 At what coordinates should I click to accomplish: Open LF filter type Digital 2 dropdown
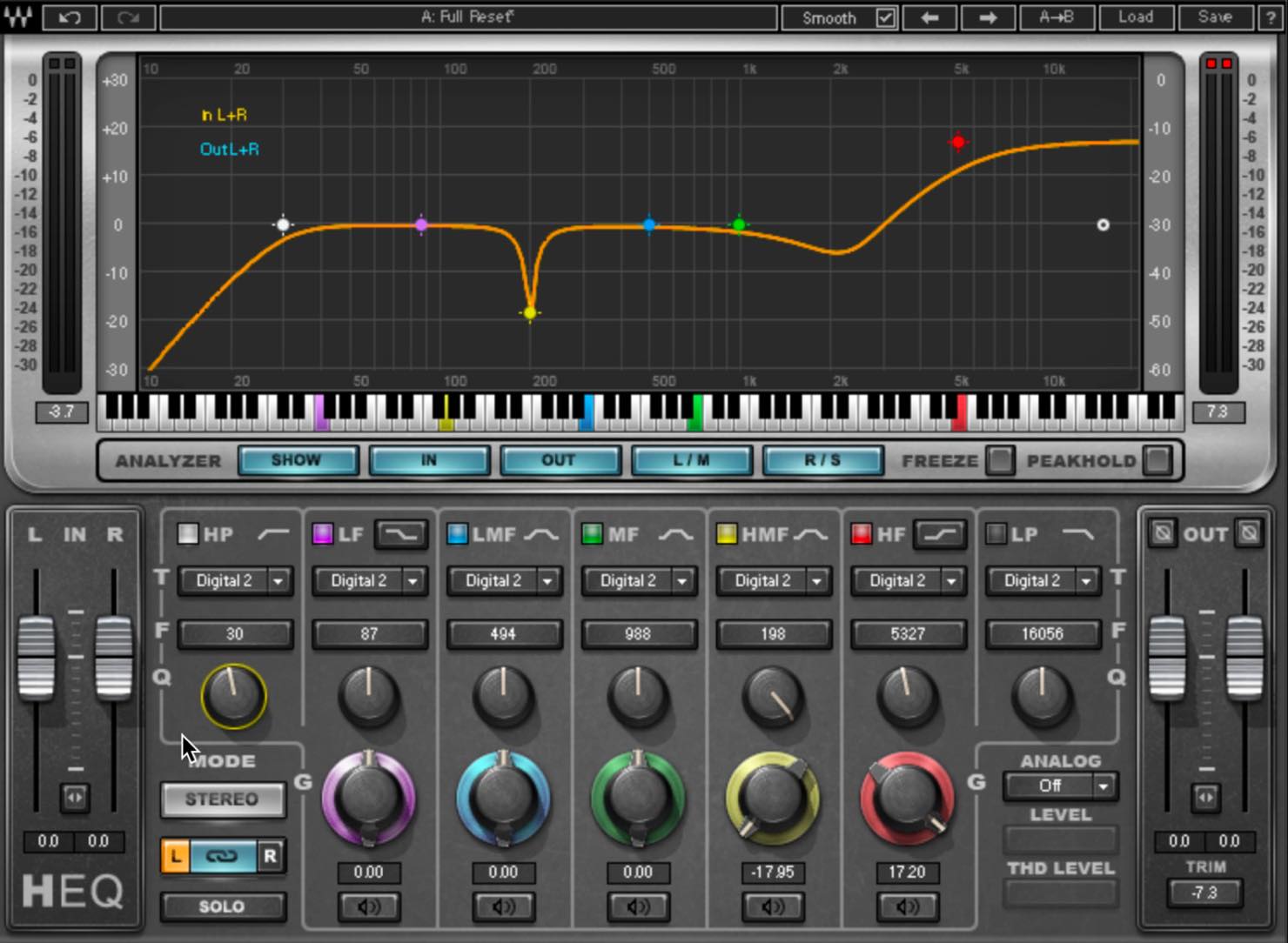pyautogui.click(x=370, y=581)
